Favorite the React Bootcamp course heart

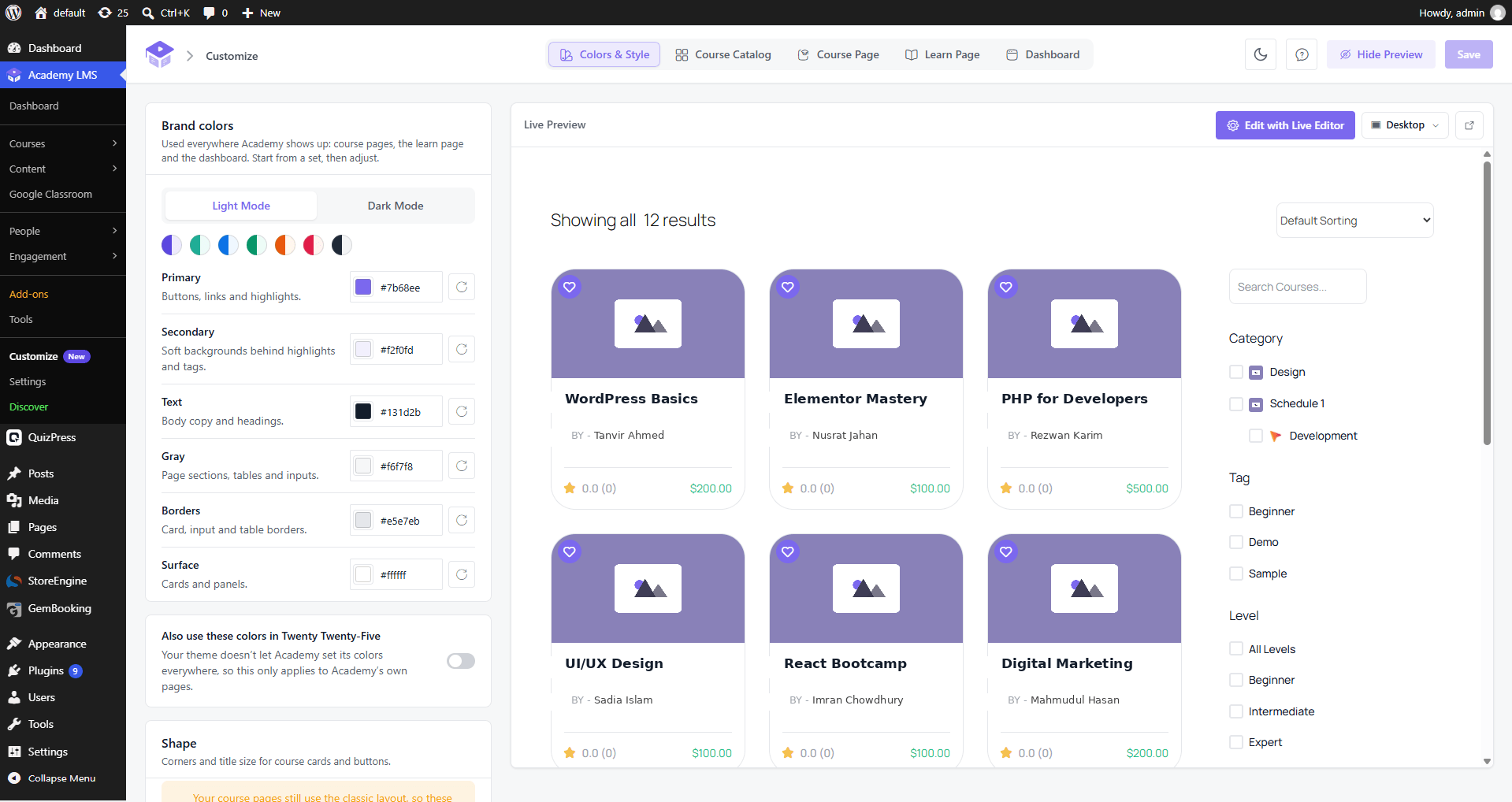788,551
